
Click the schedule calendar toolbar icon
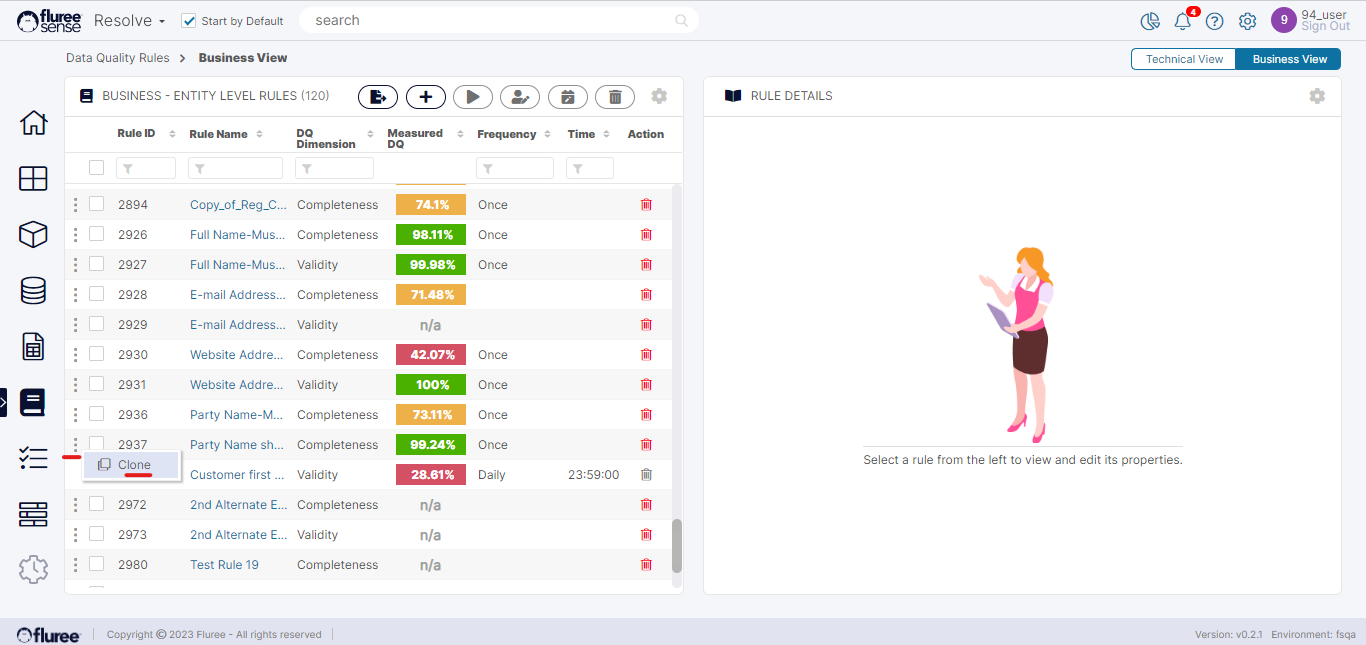tap(568, 96)
